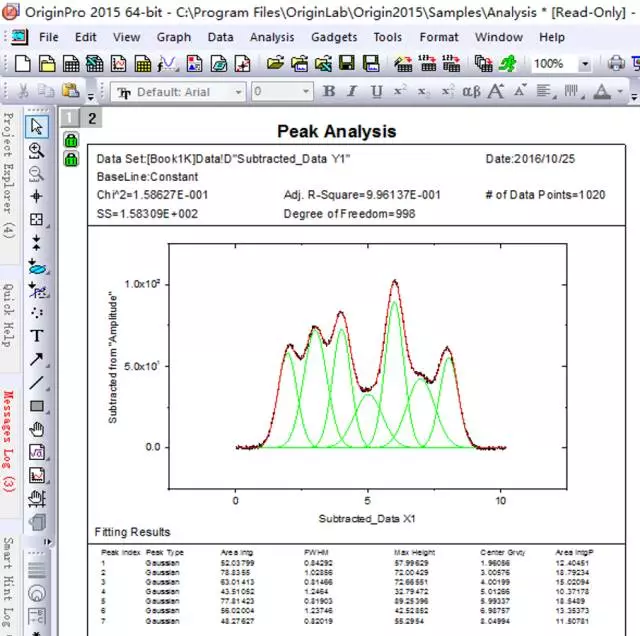
Task: Click the green lock icon beside Data Set
Action: 71,160
